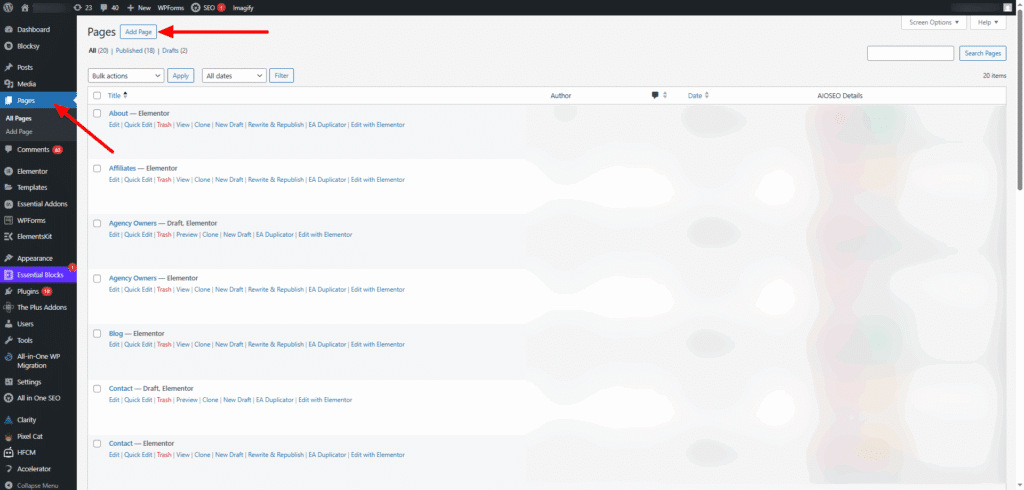Click the Comments bubble icon in sidebar
This screenshot has width=1024, height=490.
click(x=8, y=150)
